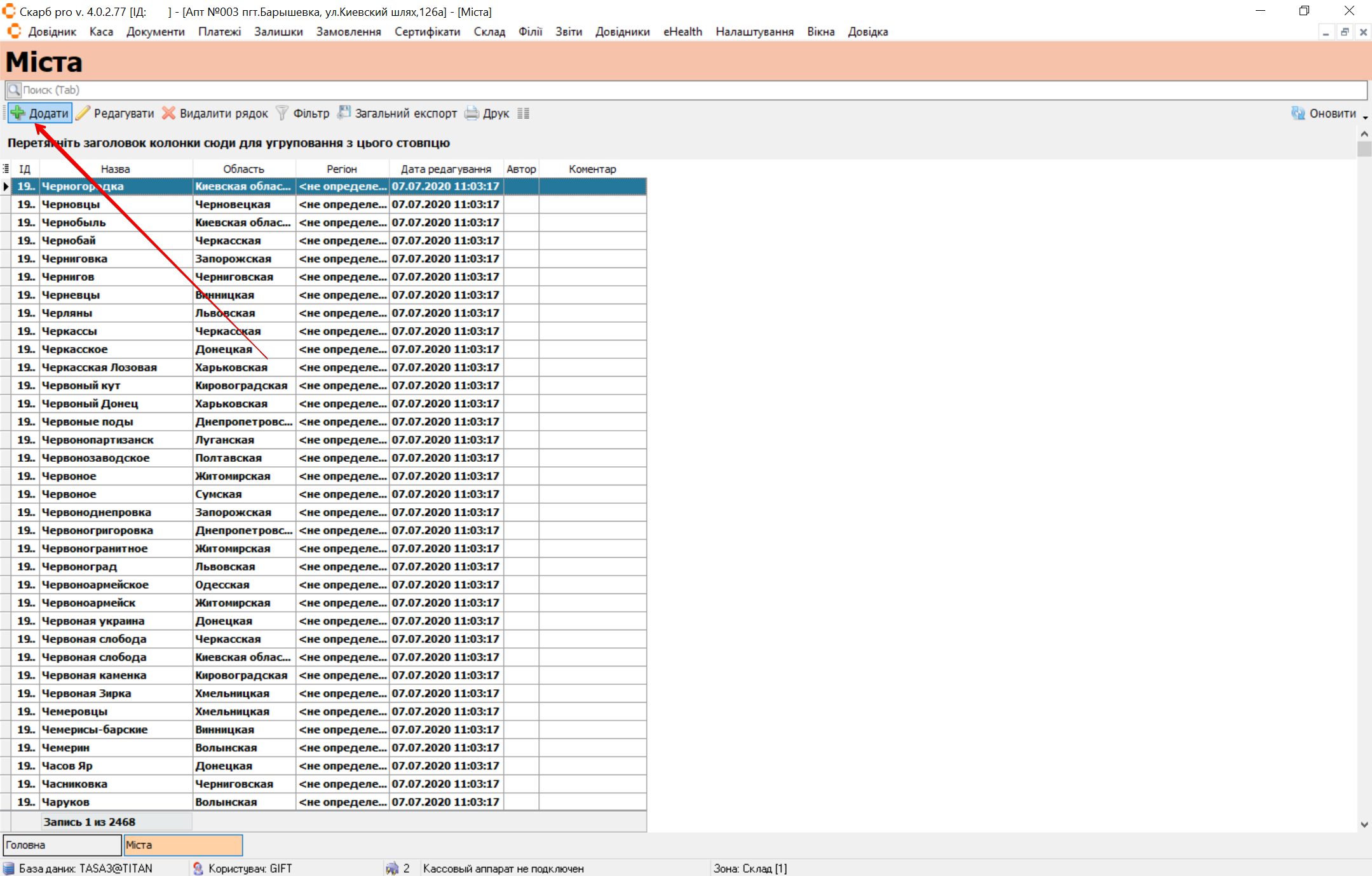Screen dimensions: 1372x876
Task: Select the Чернигов row
Action: [x=68, y=277]
